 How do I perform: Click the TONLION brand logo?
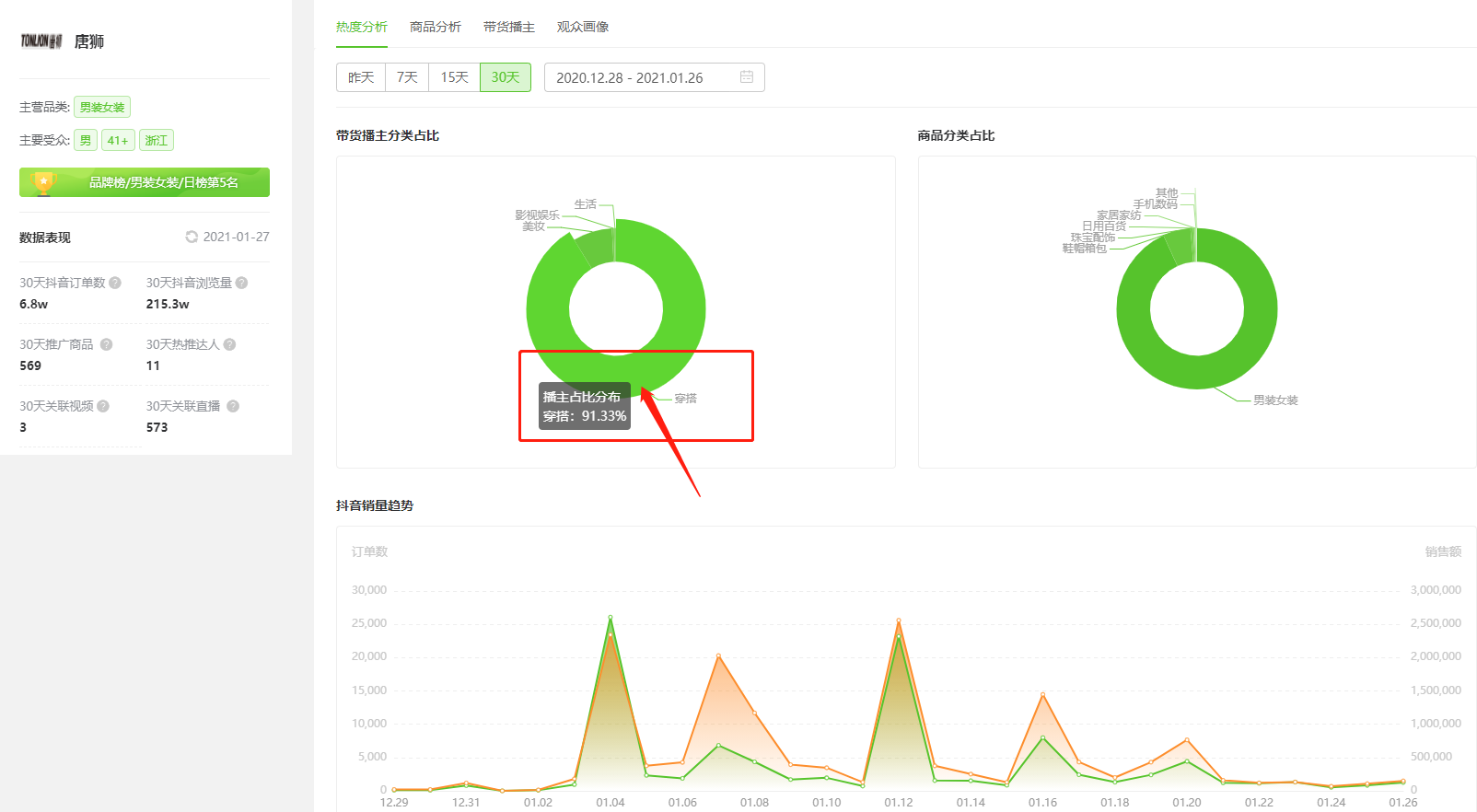tap(41, 41)
